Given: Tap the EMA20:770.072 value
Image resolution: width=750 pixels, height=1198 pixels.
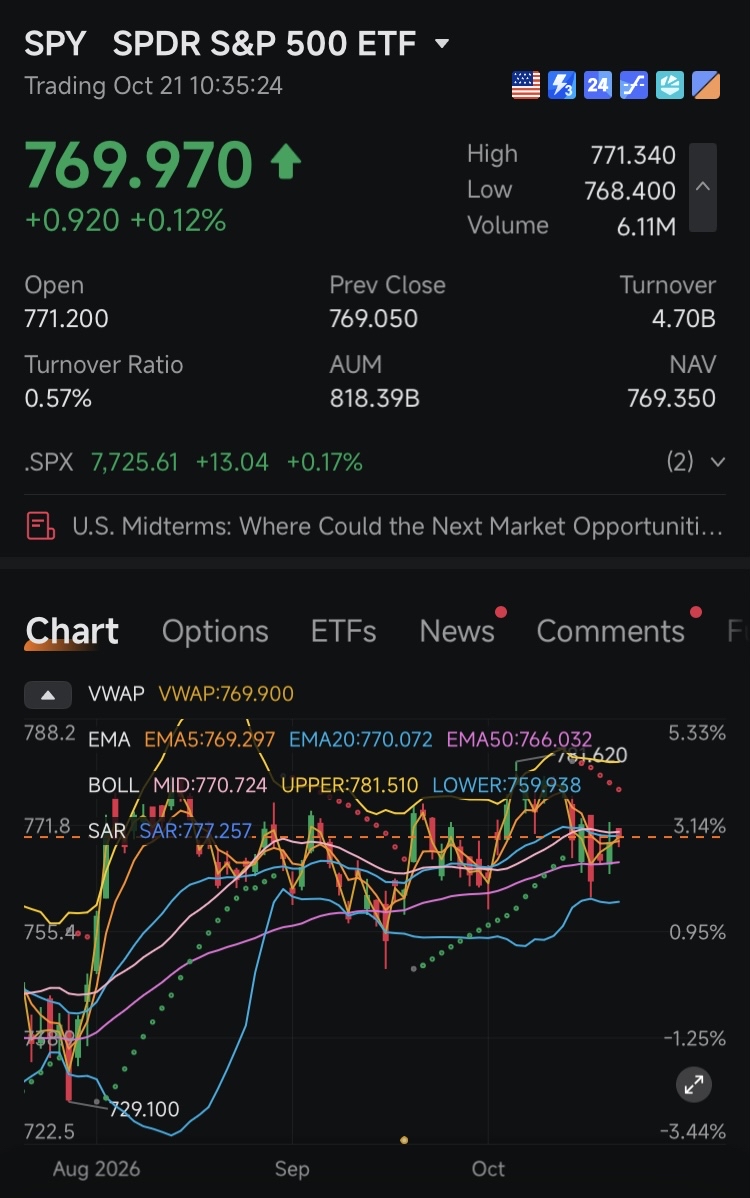Looking at the screenshot, I should (x=360, y=740).
